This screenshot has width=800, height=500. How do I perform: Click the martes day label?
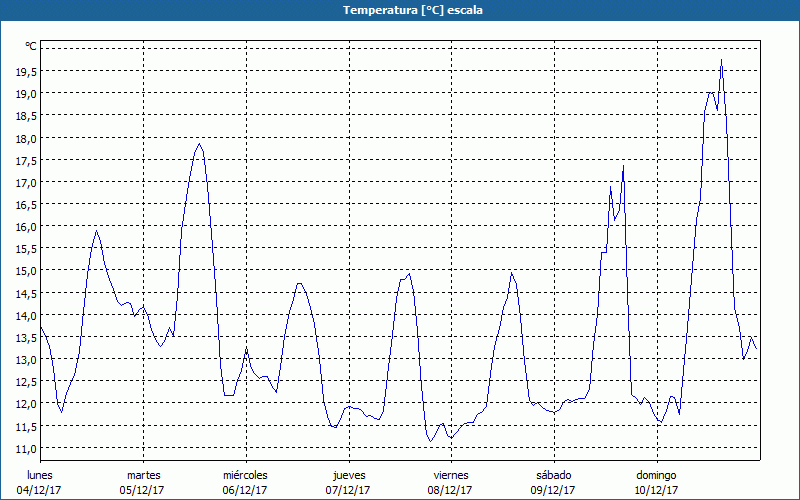143,474
